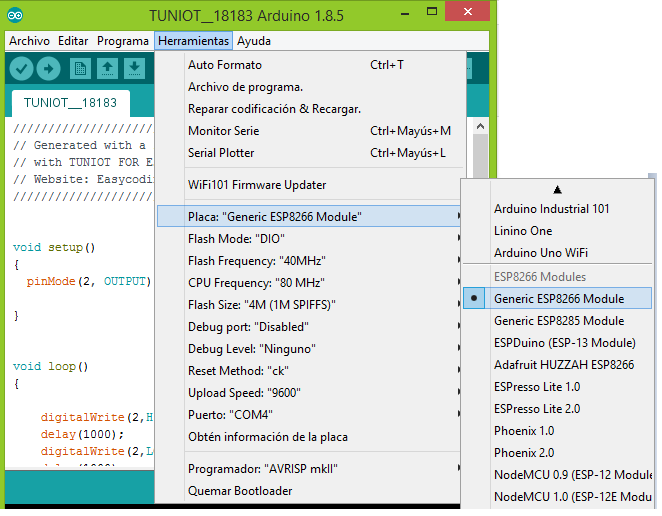Select ESPresso Lite 1.0 board
The height and width of the screenshot is (516, 662).
pyautogui.click(x=557, y=387)
